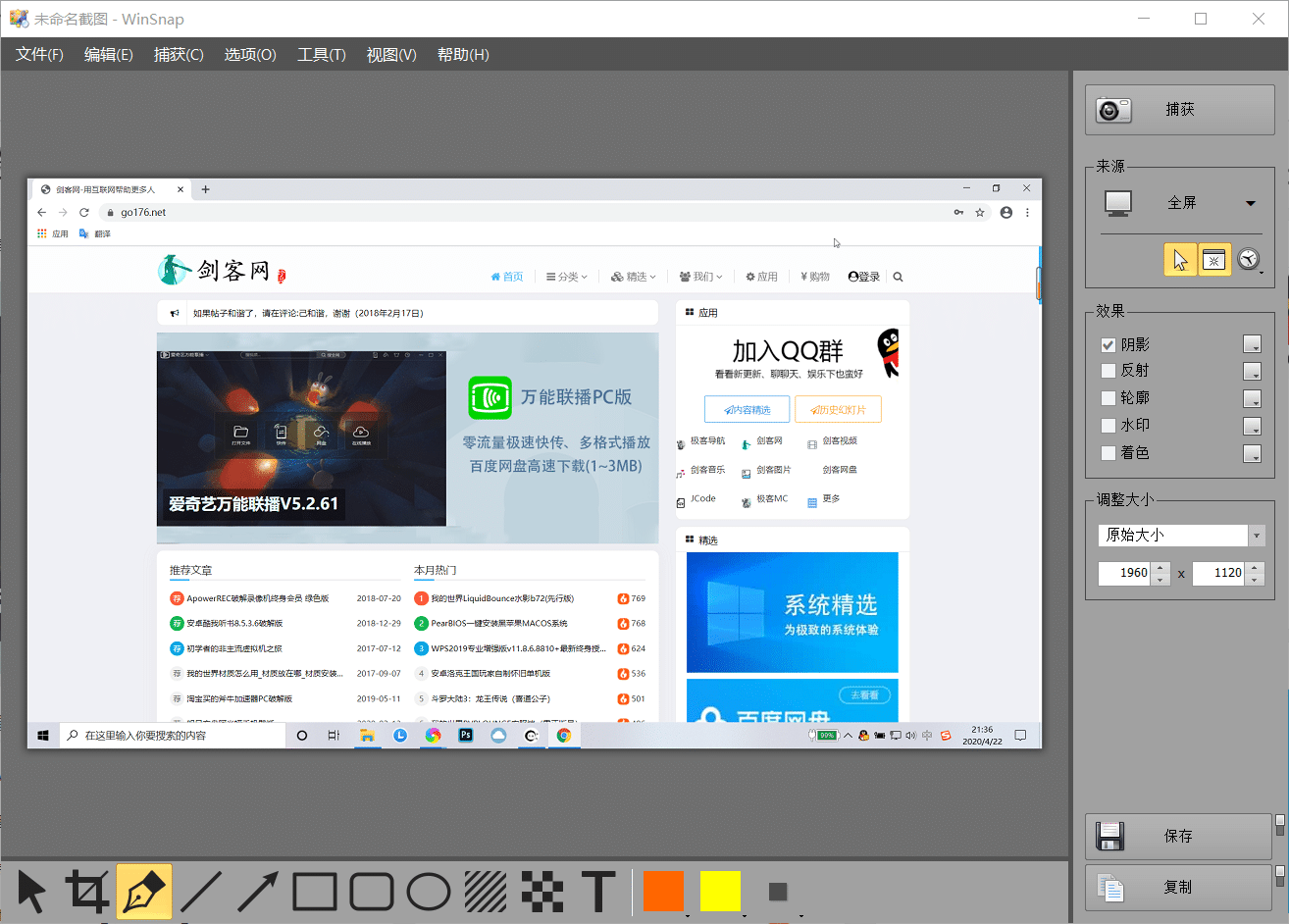
Task: Pick the yellow secondary color swatch
Action: pyautogui.click(x=720, y=892)
